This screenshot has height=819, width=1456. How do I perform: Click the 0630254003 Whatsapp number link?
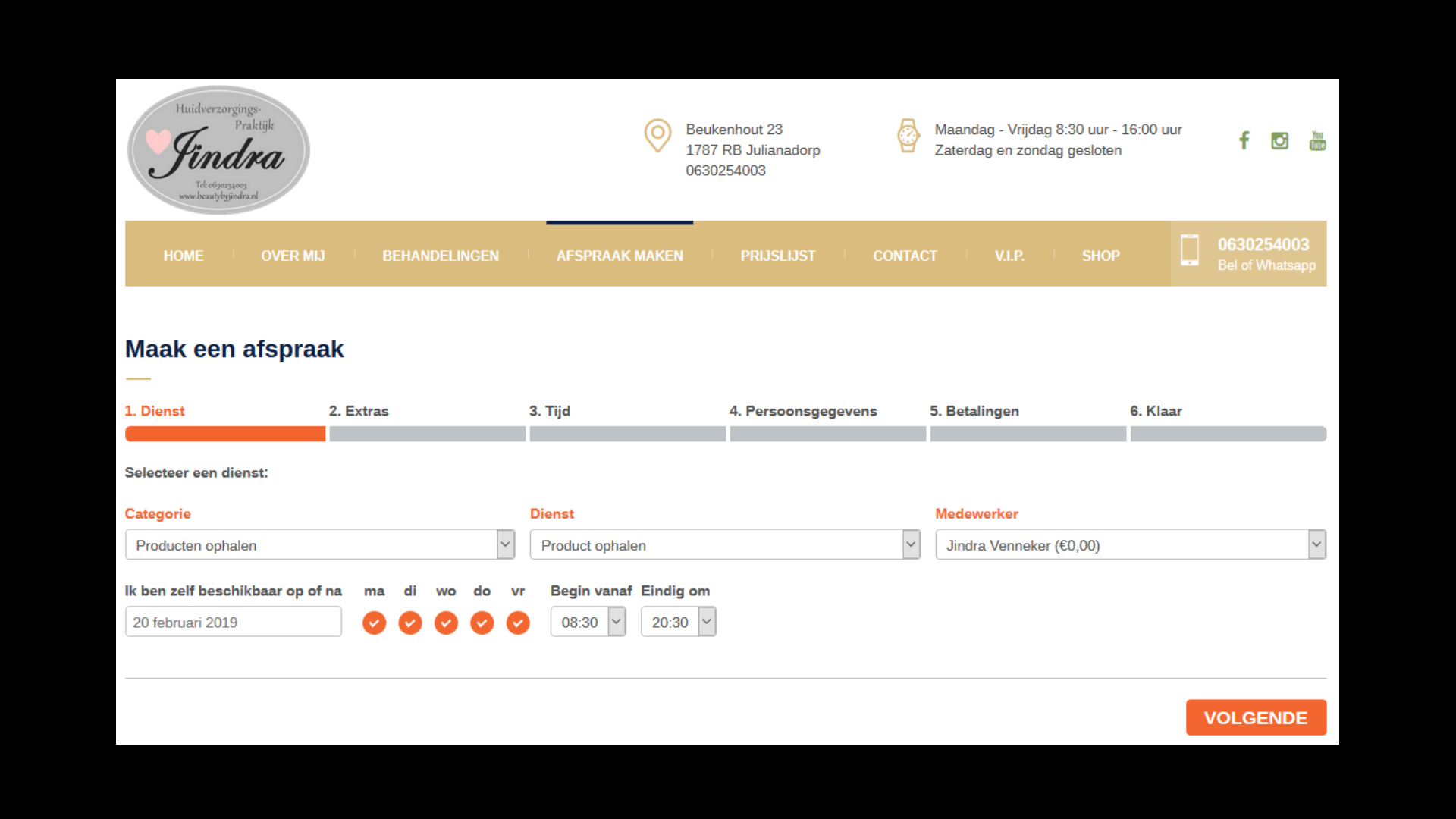pyautogui.click(x=1263, y=245)
